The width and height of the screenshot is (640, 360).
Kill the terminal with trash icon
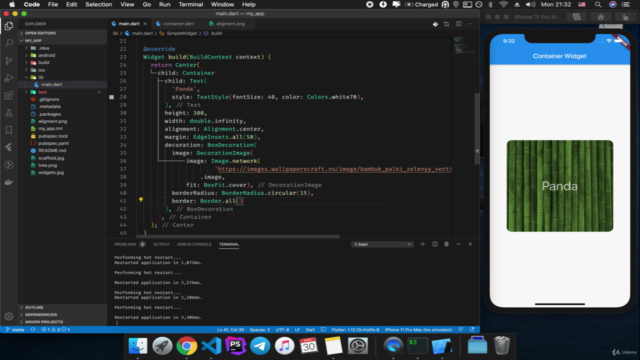[447, 244]
